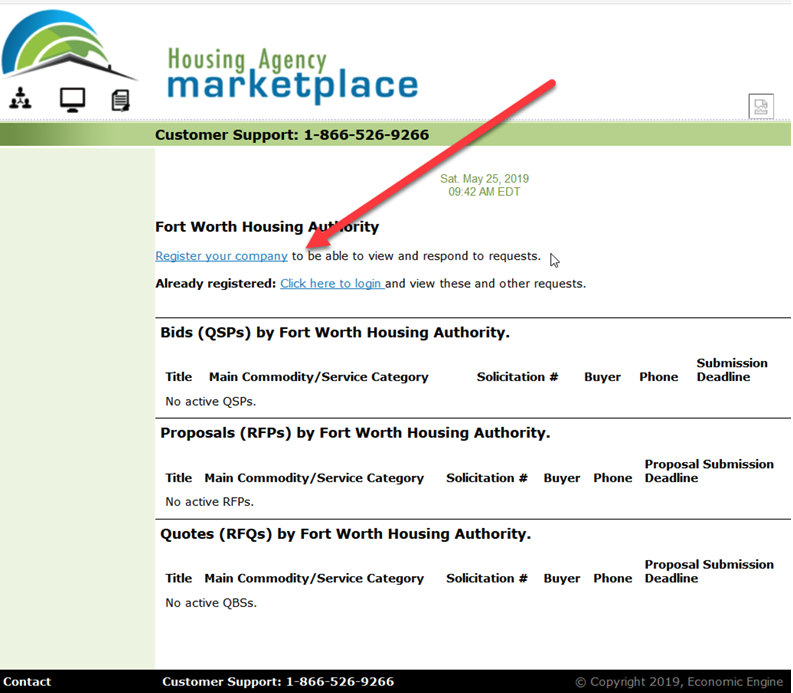Viewport: 793px width, 693px height.
Task: Click the organization hierarchy icon under logo
Action: coord(20,98)
